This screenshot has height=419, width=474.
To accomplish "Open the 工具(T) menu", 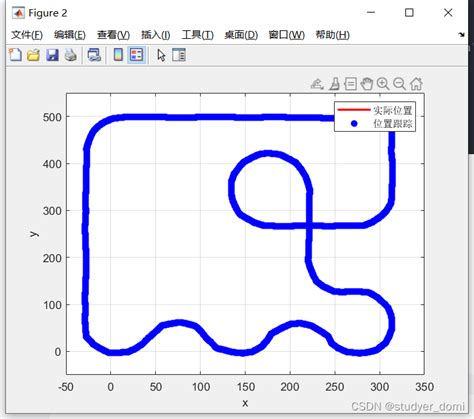I will tap(198, 35).
